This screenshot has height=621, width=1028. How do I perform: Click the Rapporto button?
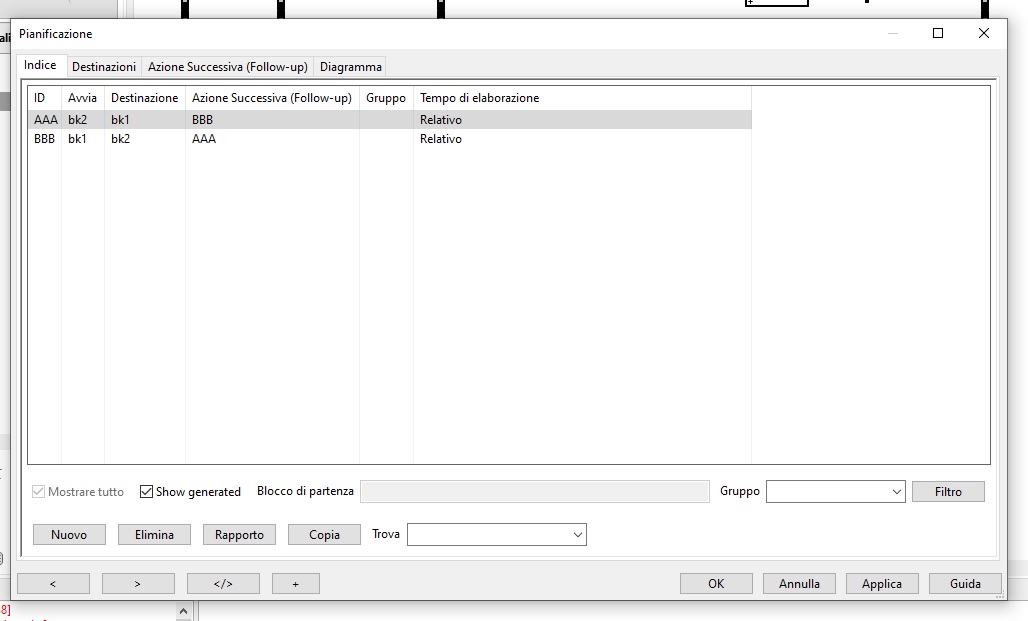pyautogui.click(x=239, y=535)
